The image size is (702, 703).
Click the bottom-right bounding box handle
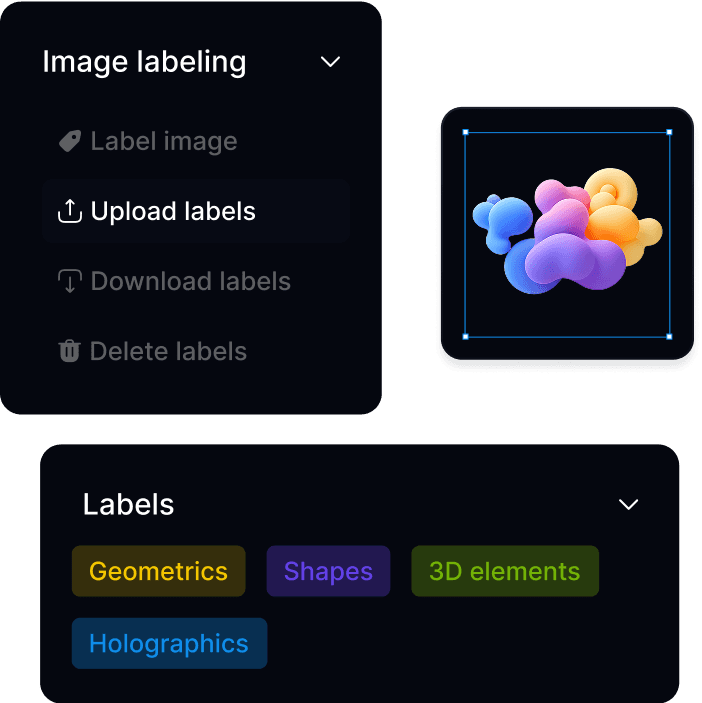coord(669,336)
